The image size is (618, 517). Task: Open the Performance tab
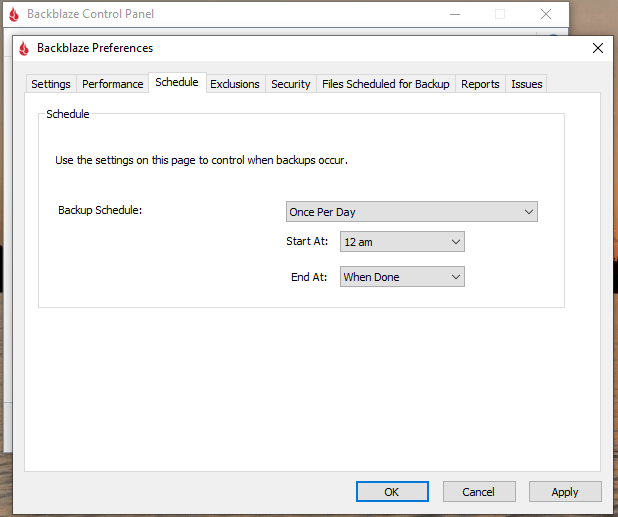point(112,84)
